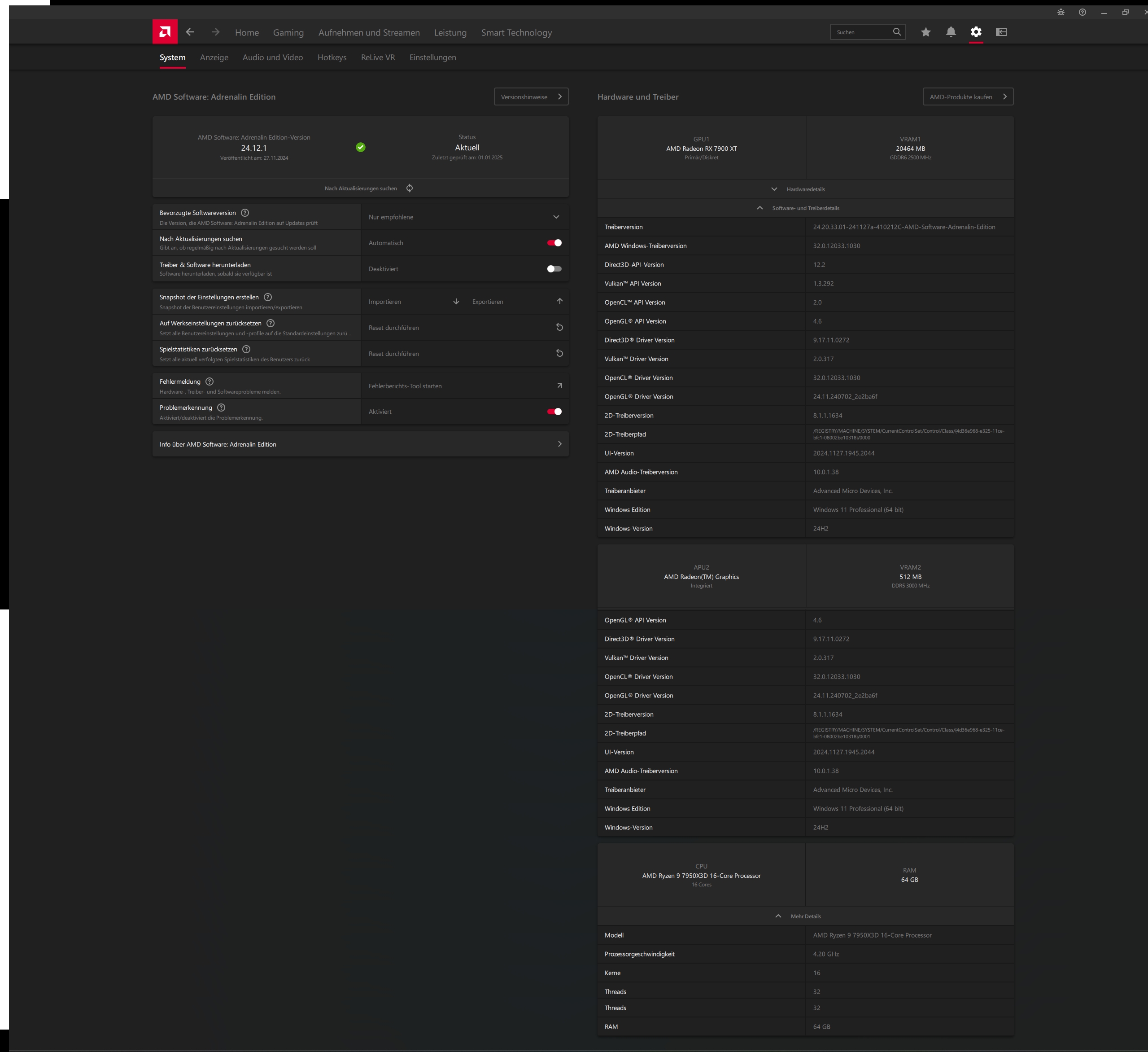
Task: Open the help question mark in title bar
Action: [1083, 12]
